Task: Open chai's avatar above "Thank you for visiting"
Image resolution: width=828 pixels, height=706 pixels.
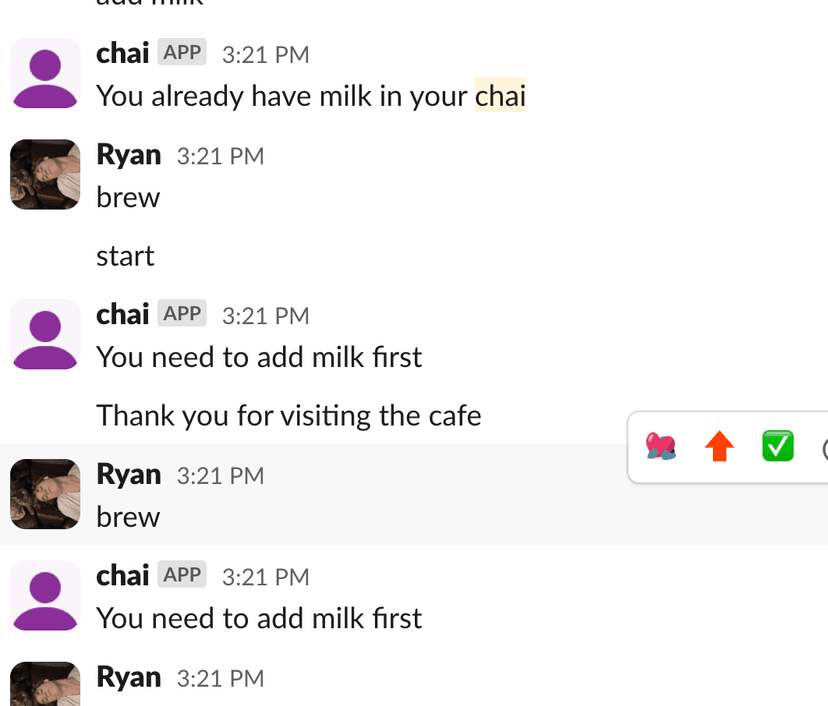Action: (44, 334)
